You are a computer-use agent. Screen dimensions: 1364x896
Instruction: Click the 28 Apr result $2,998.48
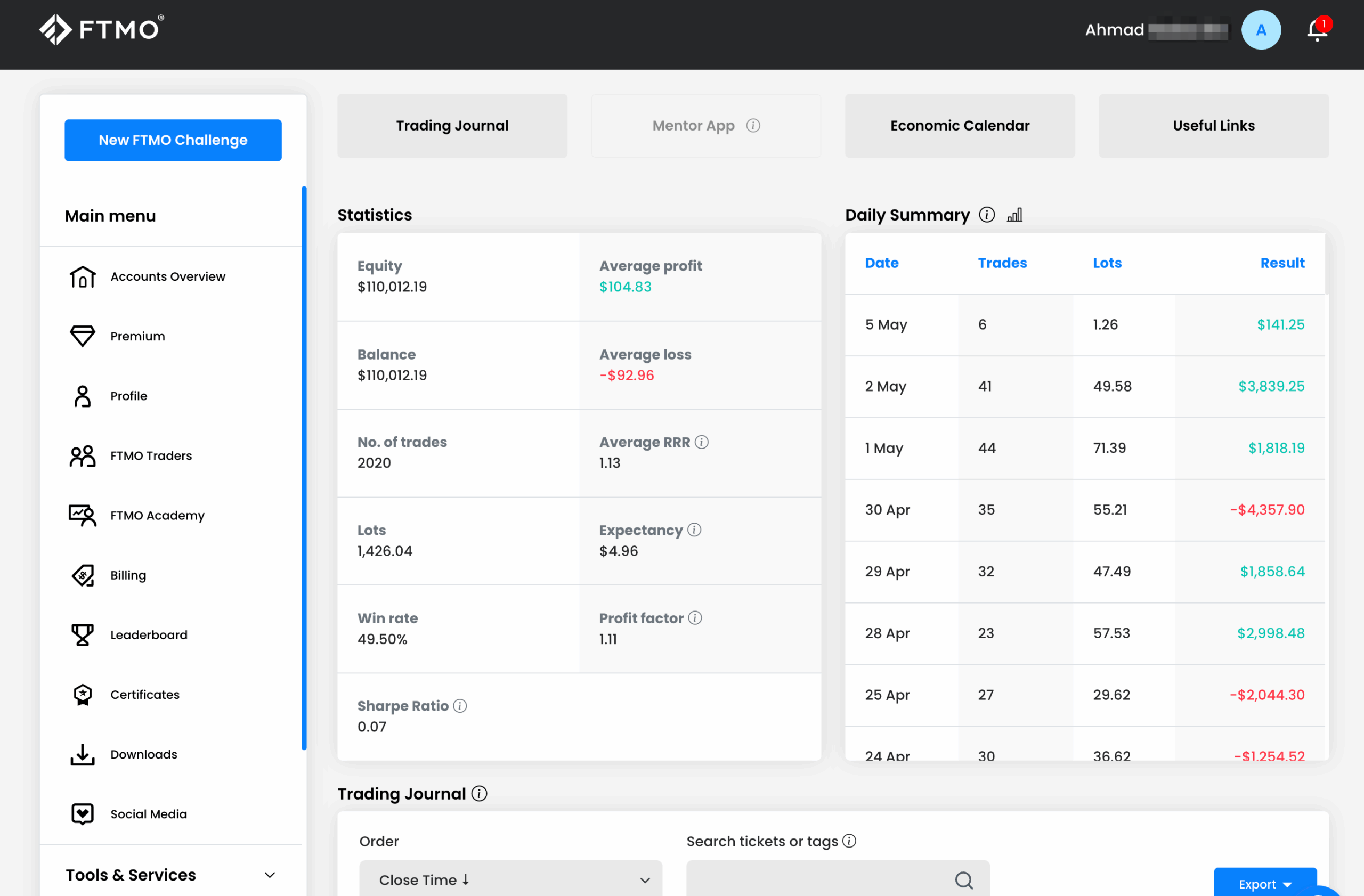1271,633
